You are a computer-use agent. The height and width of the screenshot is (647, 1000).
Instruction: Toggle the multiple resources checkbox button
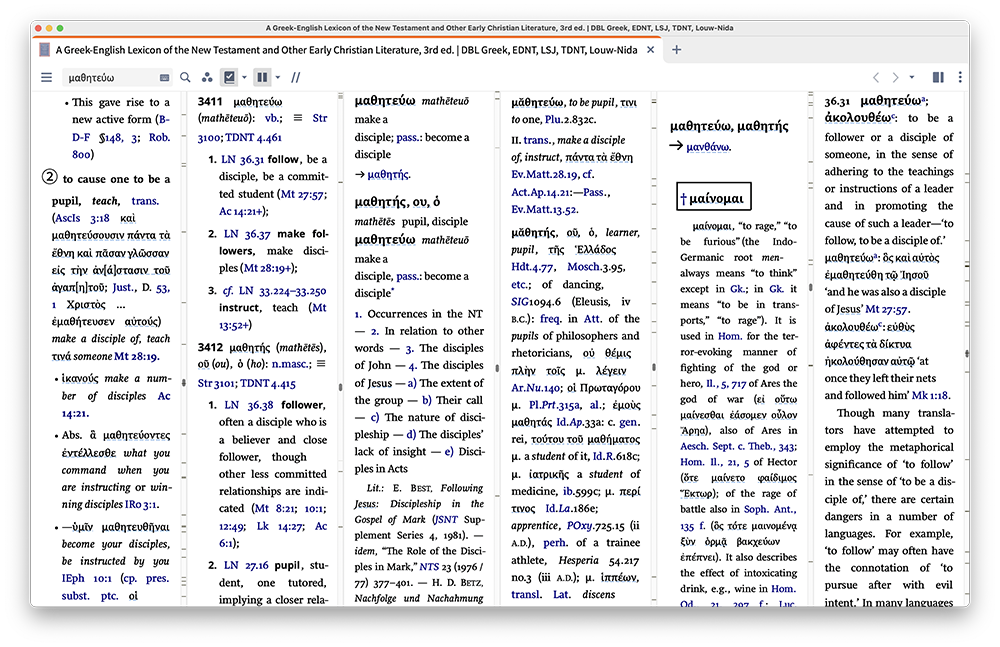coord(229,77)
